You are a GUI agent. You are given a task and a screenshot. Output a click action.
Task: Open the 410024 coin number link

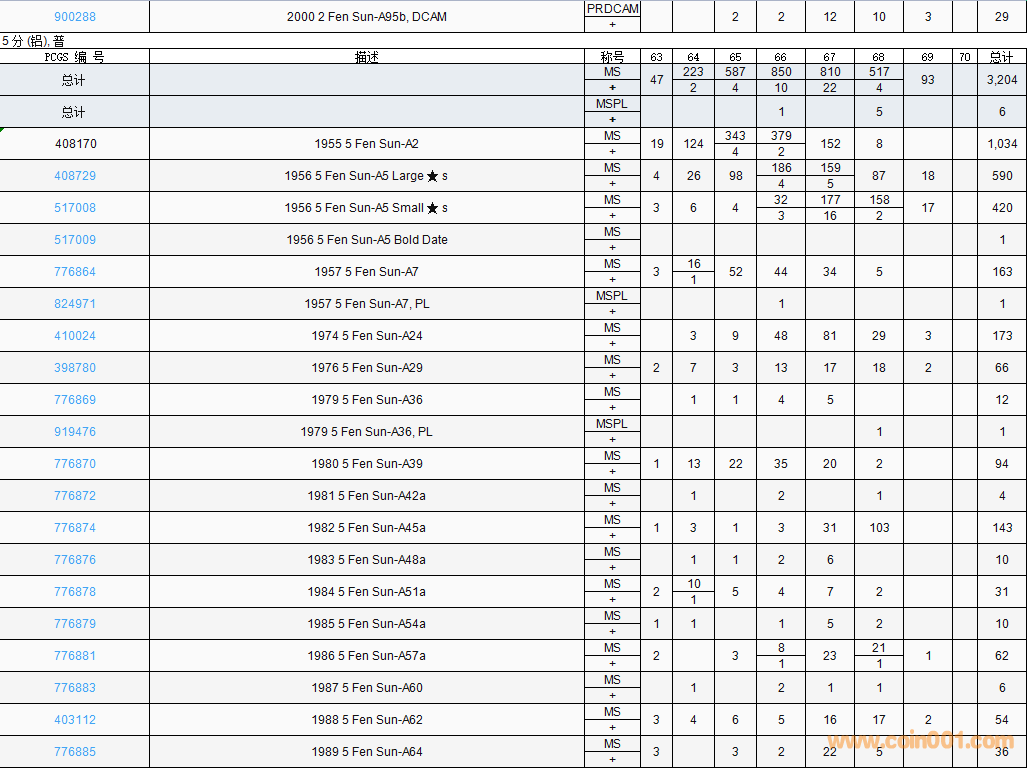[x=75, y=336]
